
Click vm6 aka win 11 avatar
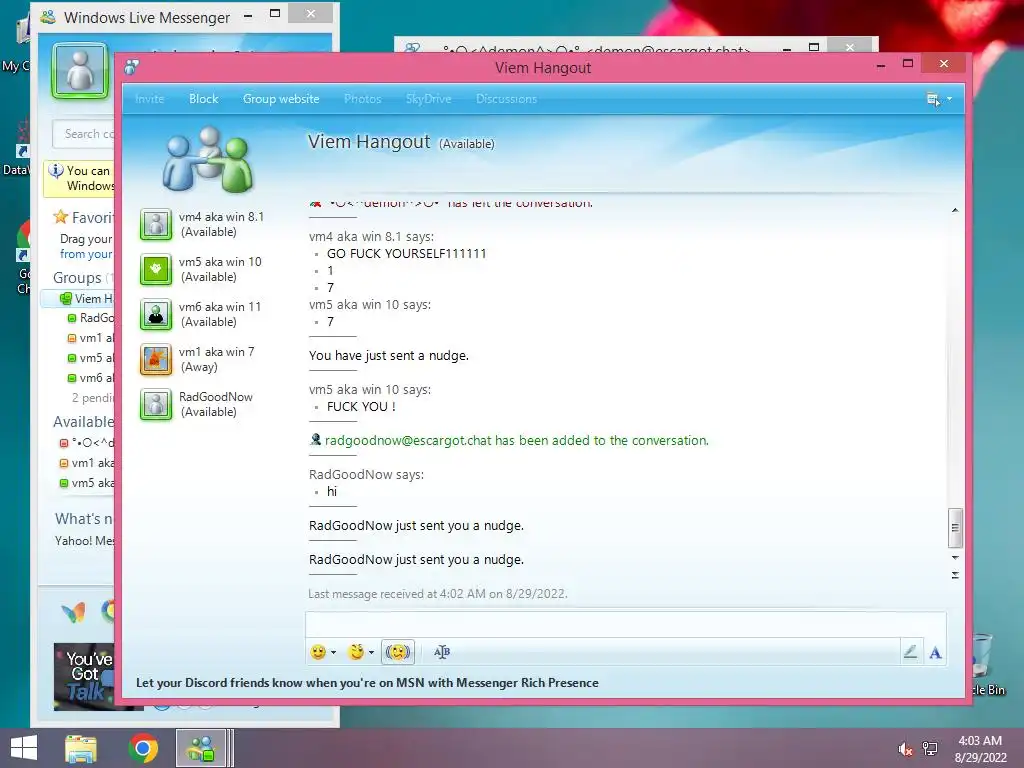pyautogui.click(x=156, y=315)
